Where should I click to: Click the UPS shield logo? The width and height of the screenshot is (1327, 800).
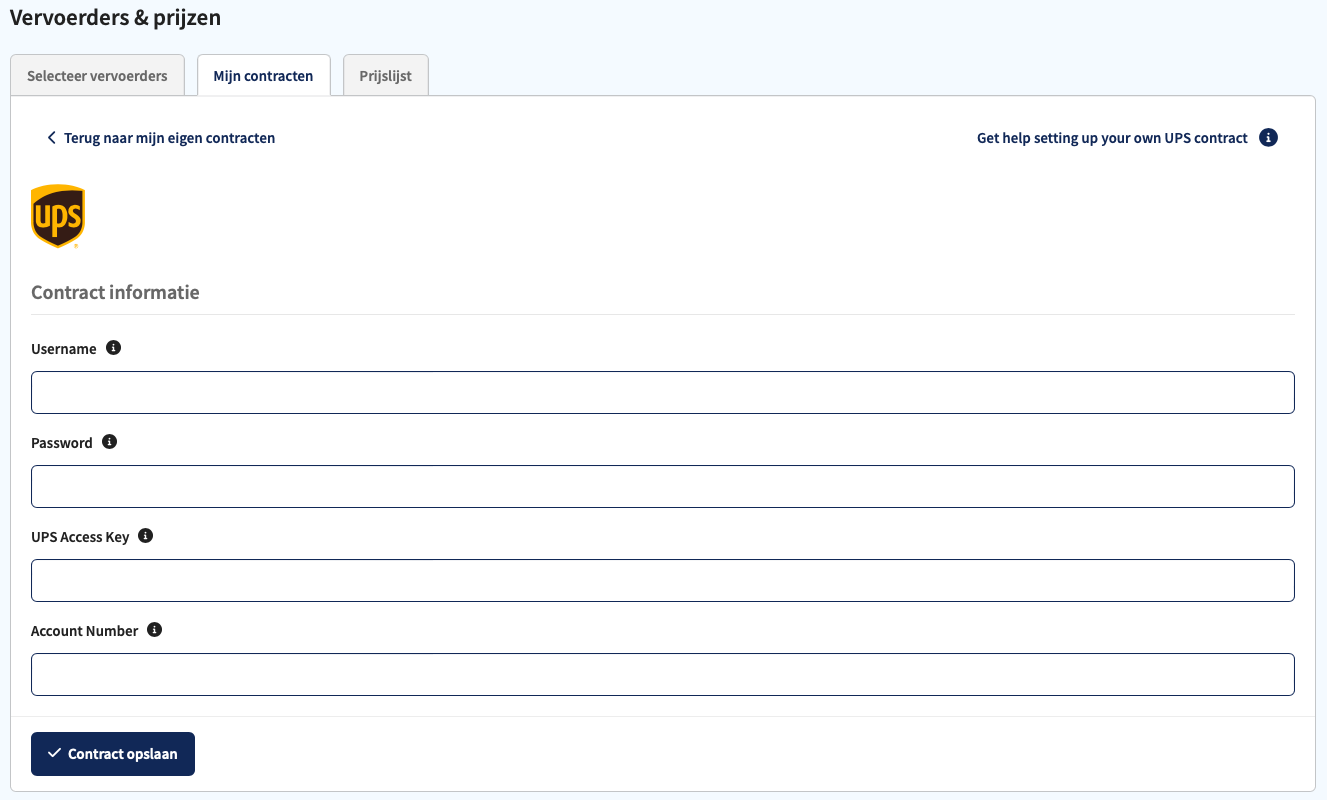58,216
